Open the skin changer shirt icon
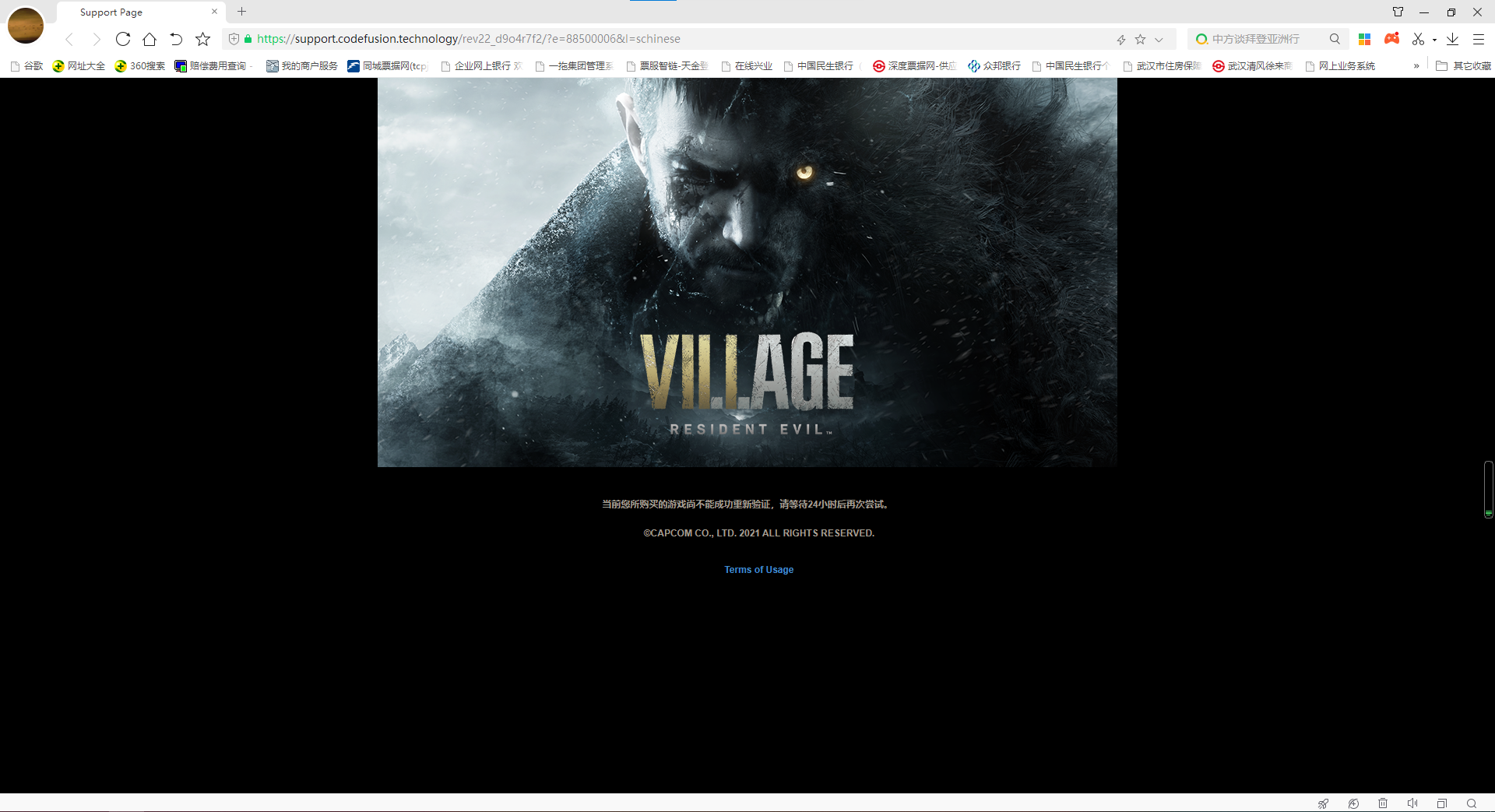The height and width of the screenshot is (812, 1495). 1398,12
